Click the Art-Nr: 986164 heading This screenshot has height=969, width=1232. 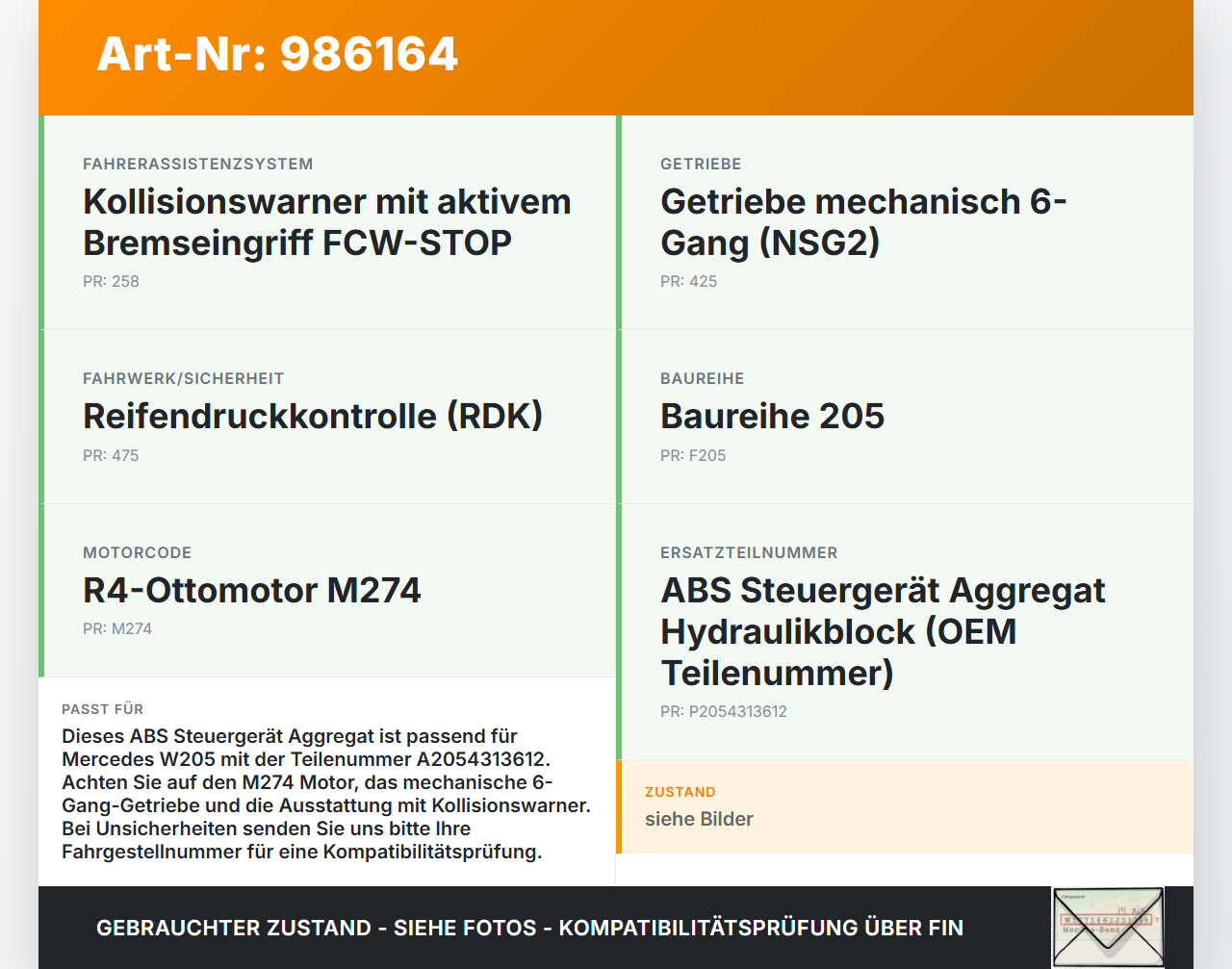point(277,56)
